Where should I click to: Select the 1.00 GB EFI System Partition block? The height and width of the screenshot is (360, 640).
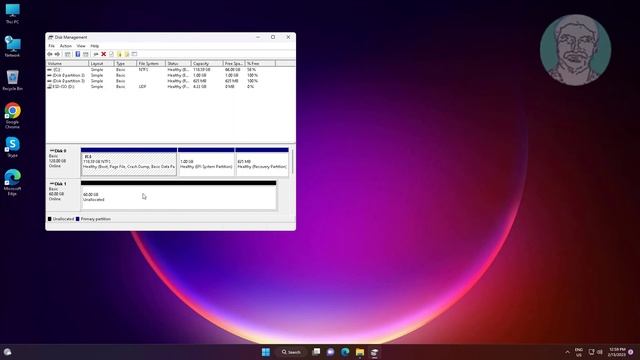pos(206,162)
